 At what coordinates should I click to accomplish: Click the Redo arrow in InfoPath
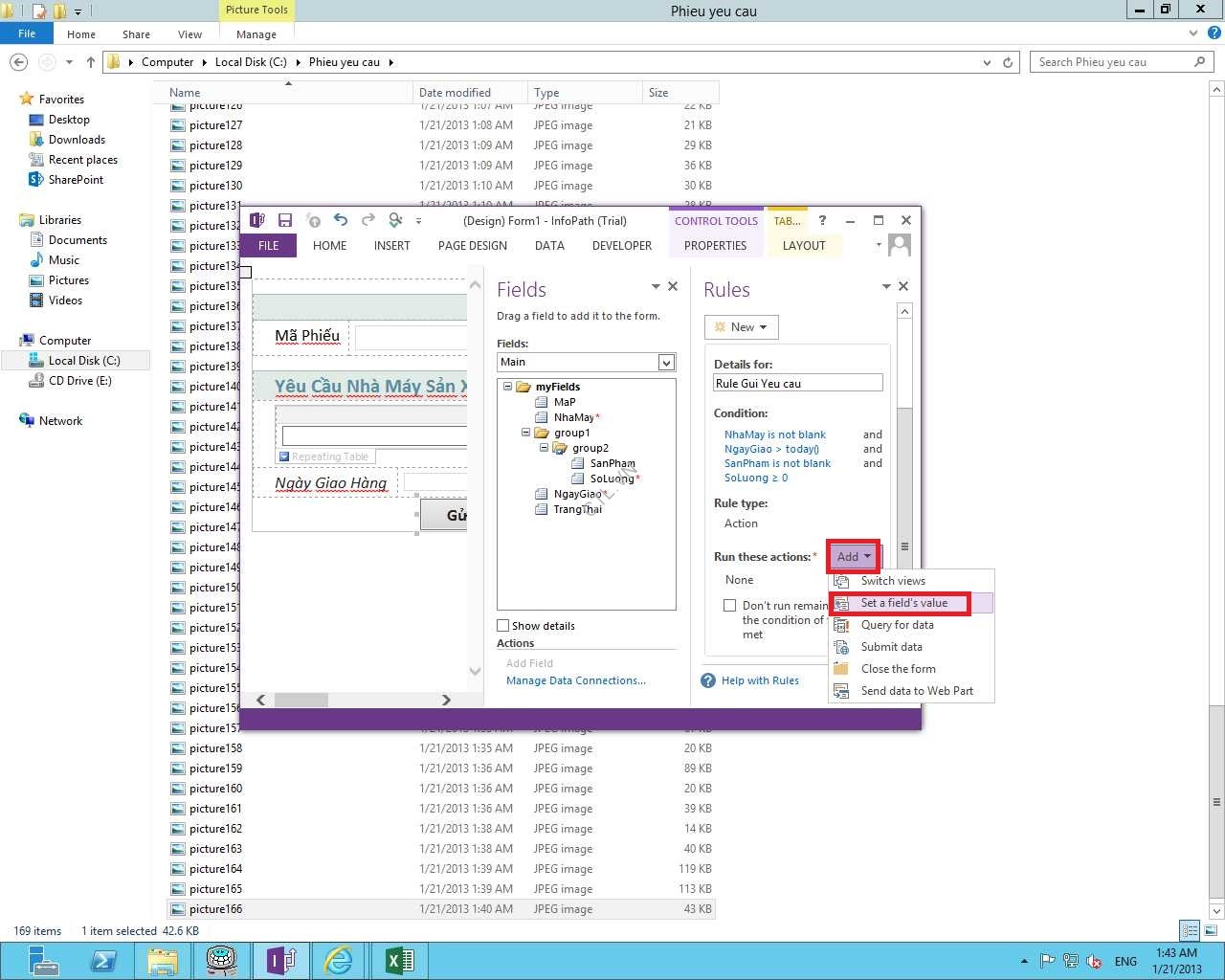coord(368,220)
